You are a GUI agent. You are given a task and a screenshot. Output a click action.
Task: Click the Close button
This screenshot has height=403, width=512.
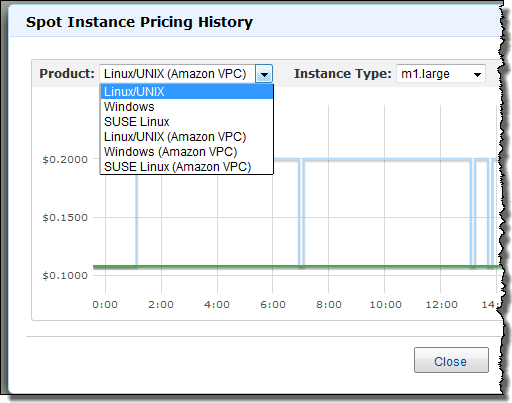(451, 360)
